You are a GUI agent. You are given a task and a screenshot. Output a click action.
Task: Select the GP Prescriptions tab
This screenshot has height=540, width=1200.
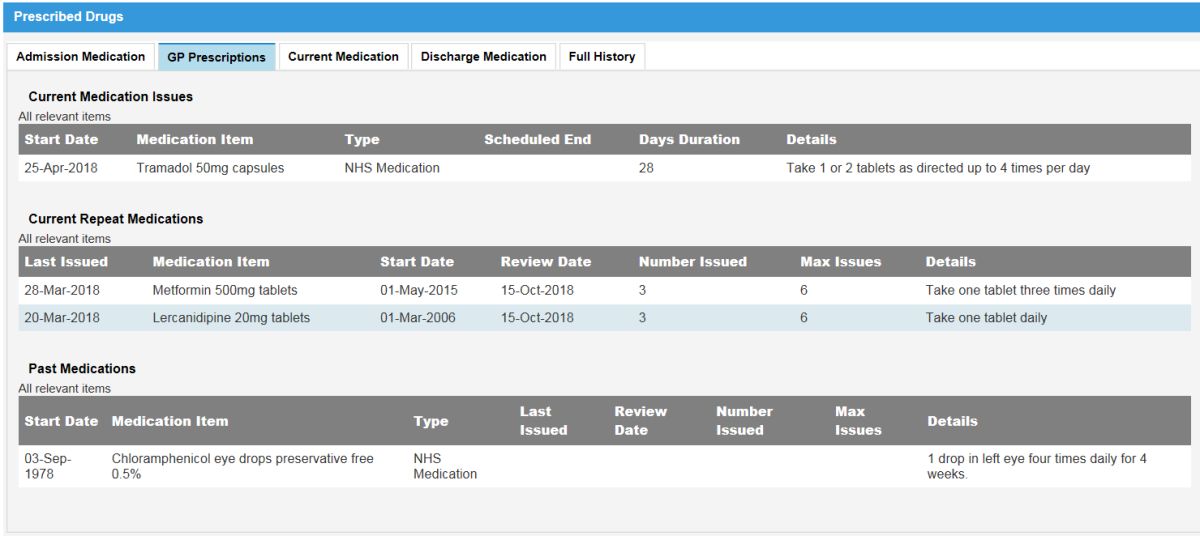click(216, 57)
